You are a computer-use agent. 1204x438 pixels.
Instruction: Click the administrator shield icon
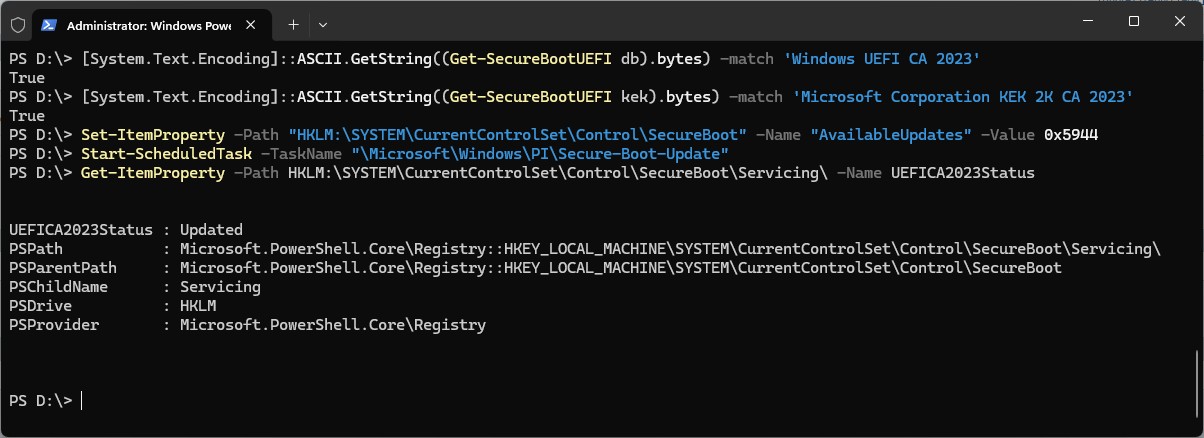point(17,23)
